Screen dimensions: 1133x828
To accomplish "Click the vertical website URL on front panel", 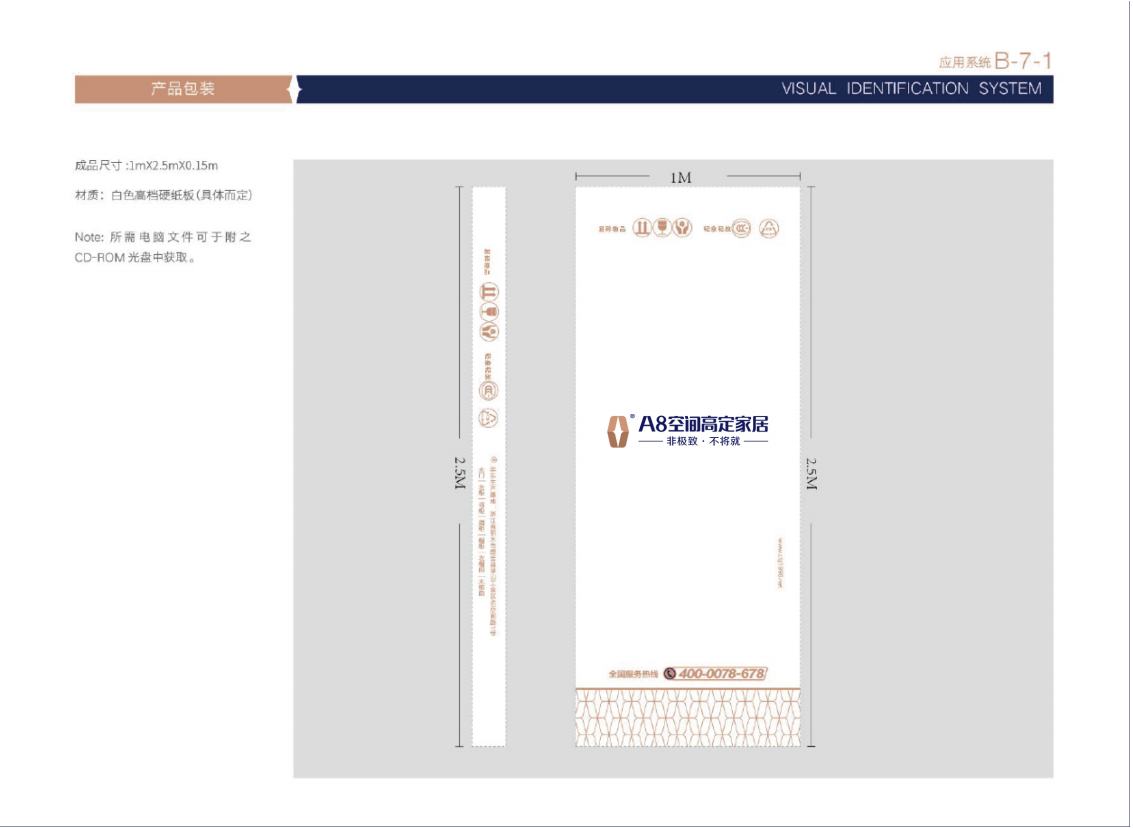I will 780,563.
